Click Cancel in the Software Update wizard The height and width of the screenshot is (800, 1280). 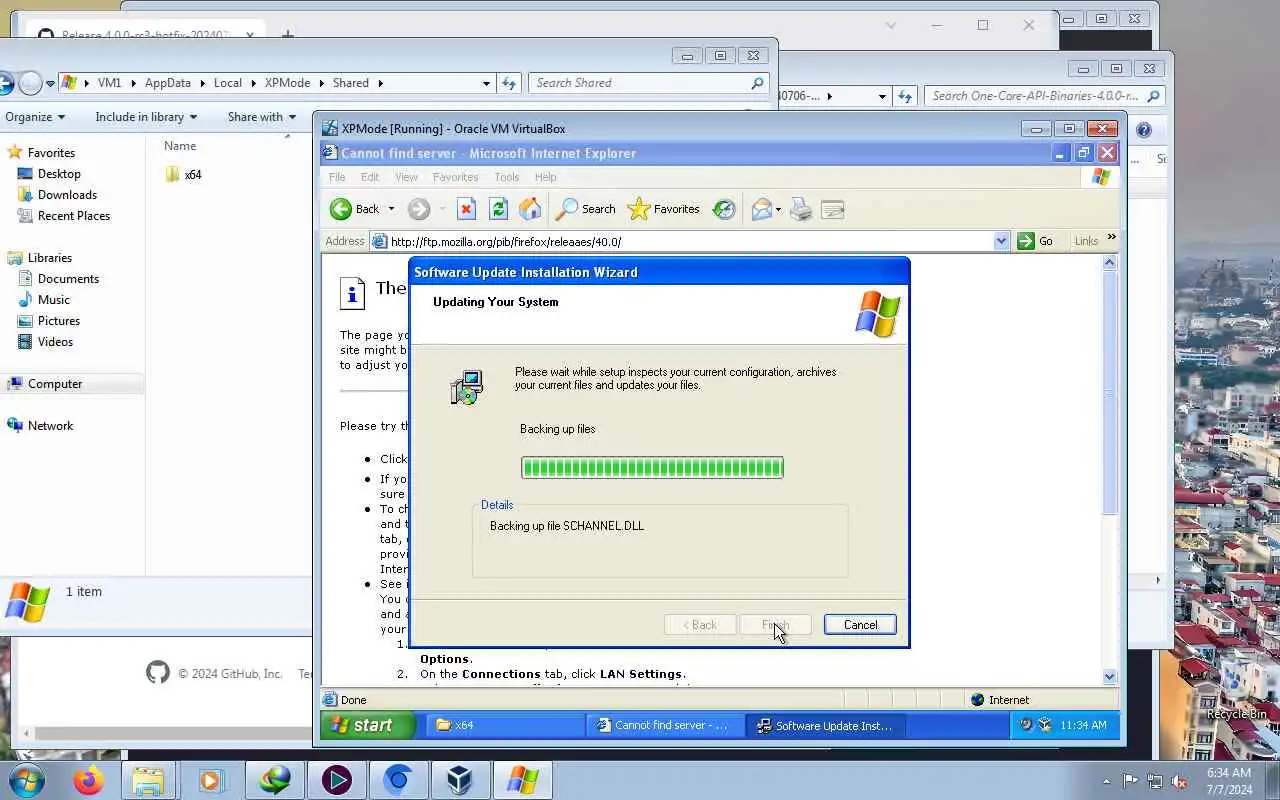860,624
